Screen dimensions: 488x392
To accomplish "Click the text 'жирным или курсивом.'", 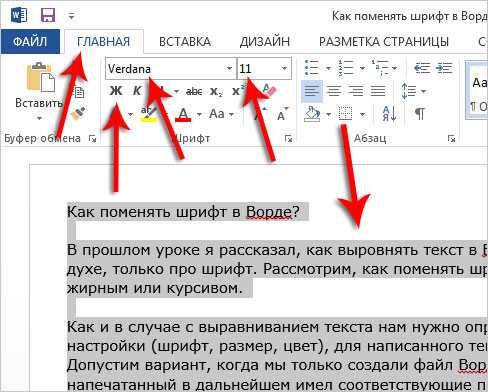I will 155,288.
